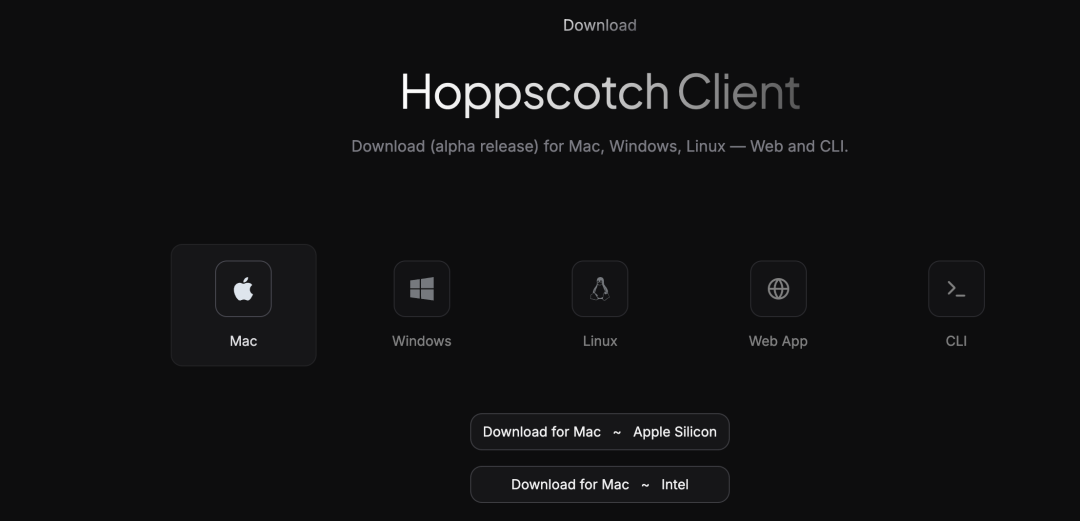
Task: Click the 'Download' heading text at top
Action: pyautogui.click(x=600, y=25)
